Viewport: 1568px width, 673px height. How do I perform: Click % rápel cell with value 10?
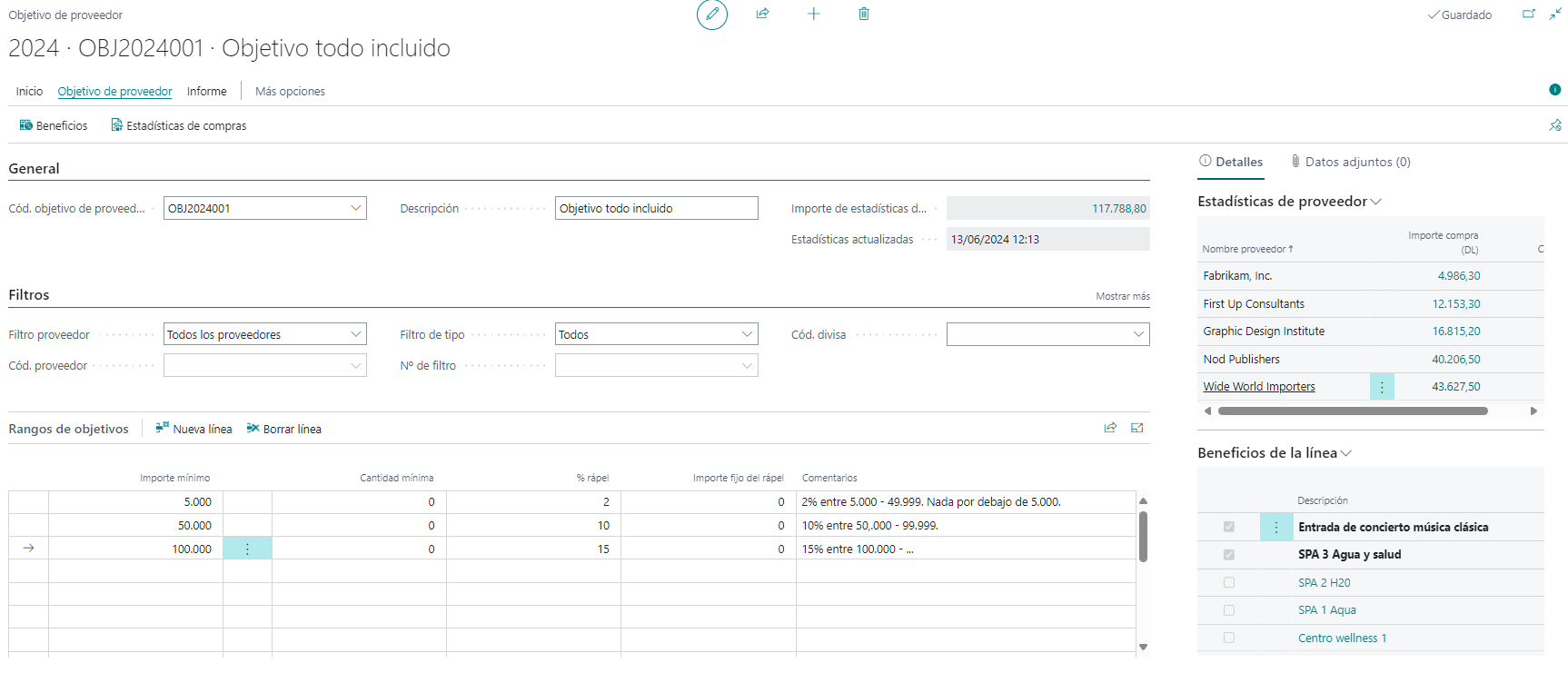533,526
